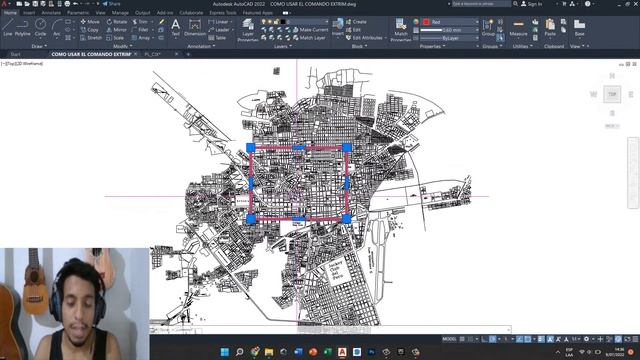
Task: Click the Insert block icon
Action: (x=338, y=27)
